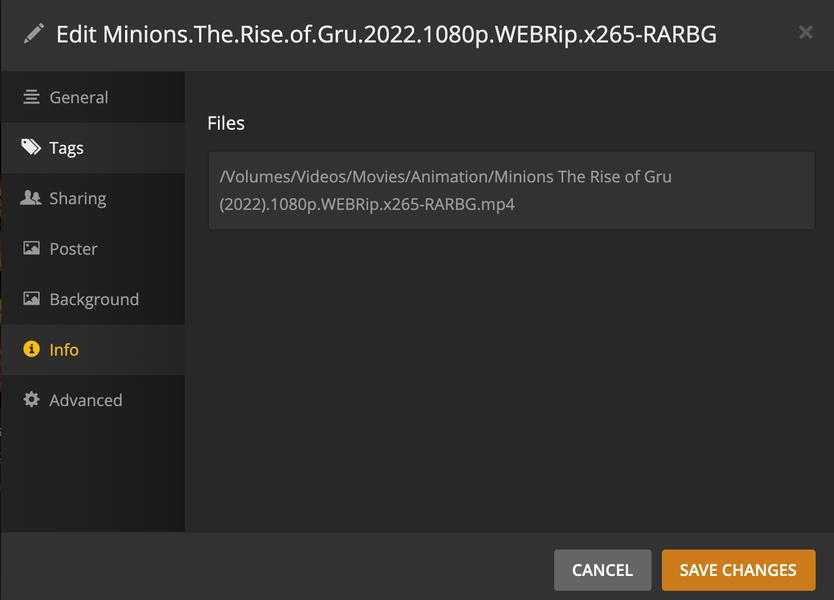834x600 pixels.
Task: Click the yellow info circle icon
Action: pos(31,350)
